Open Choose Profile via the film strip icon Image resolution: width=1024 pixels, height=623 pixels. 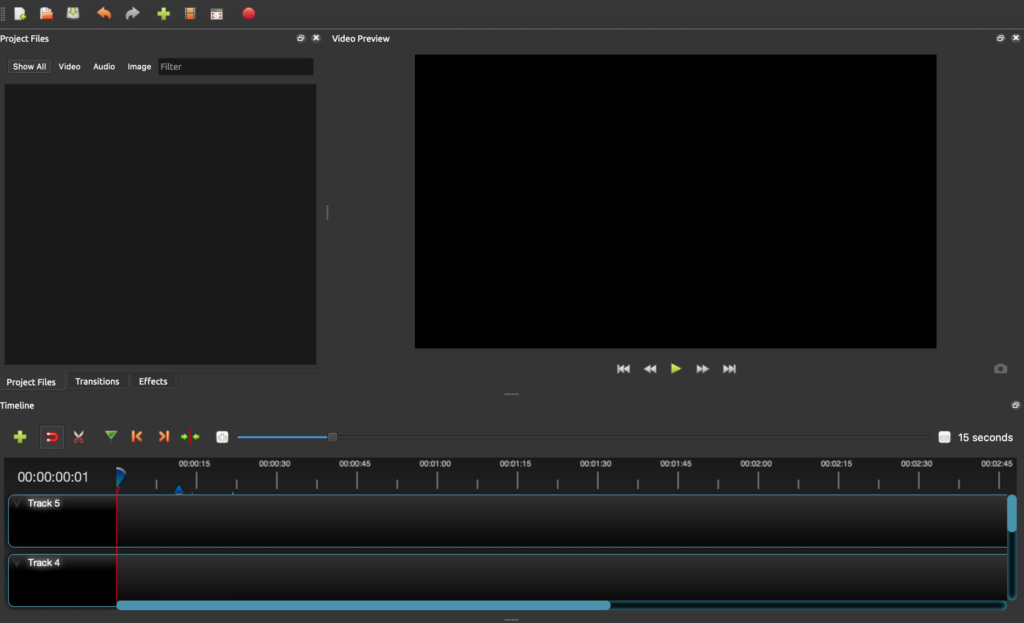pos(190,13)
